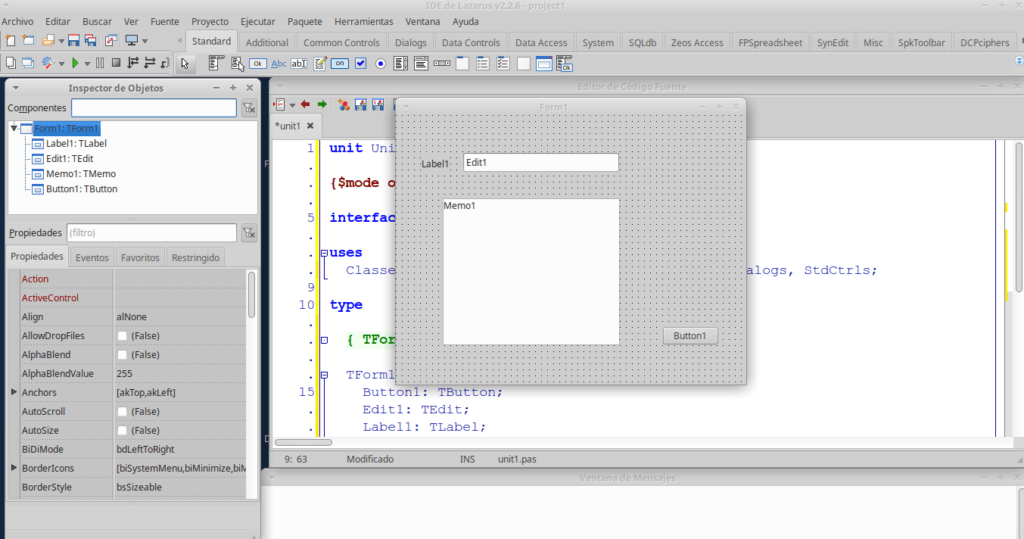Pick TLabel (Abc) component from palette
The image size is (1024, 539).
279,64
